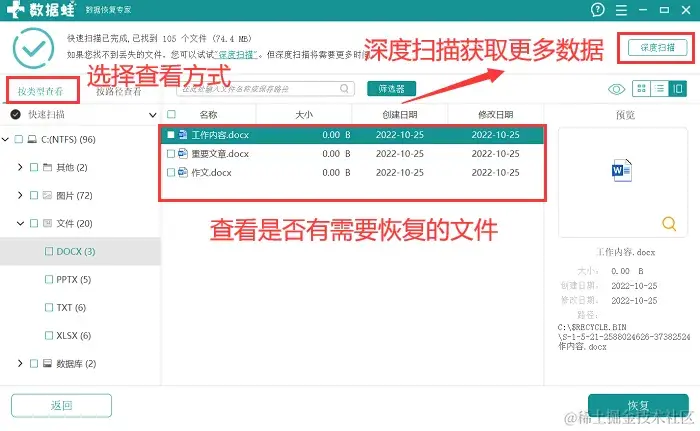Tick the checkbox for 作文.docx
Screen dimensions: 700x431
(171, 172)
